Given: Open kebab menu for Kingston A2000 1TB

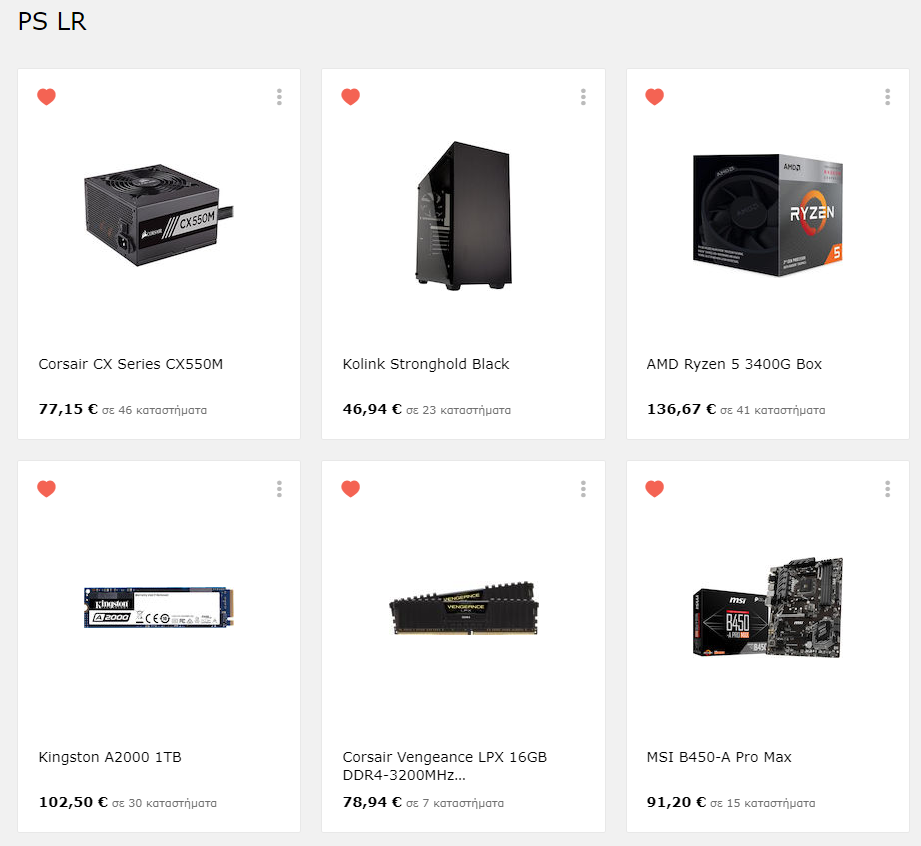Looking at the screenshot, I should (x=280, y=489).
